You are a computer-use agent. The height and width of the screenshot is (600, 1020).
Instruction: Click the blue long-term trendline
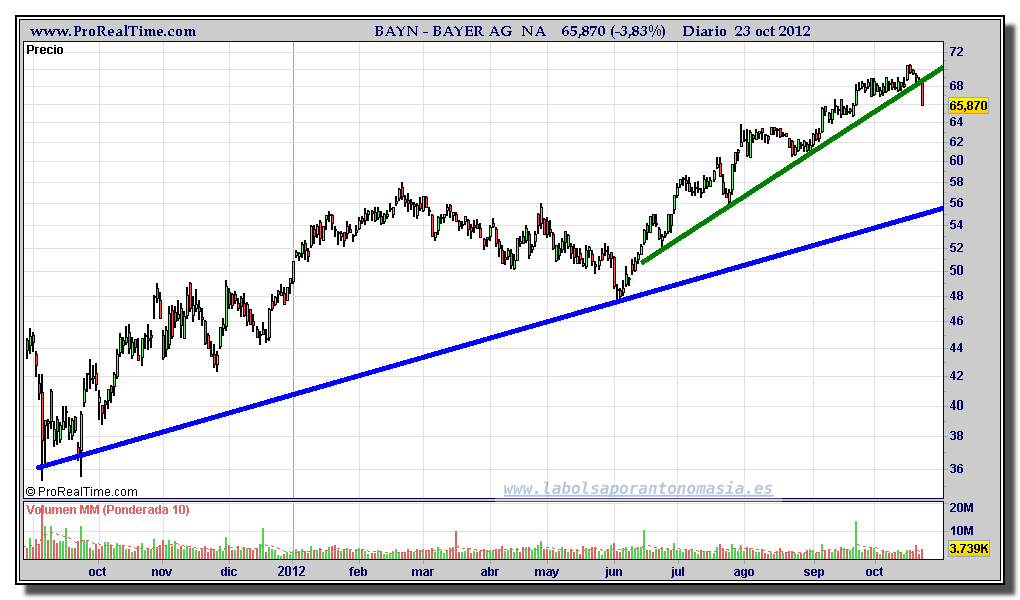pyautogui.click(x=490, y=338)
